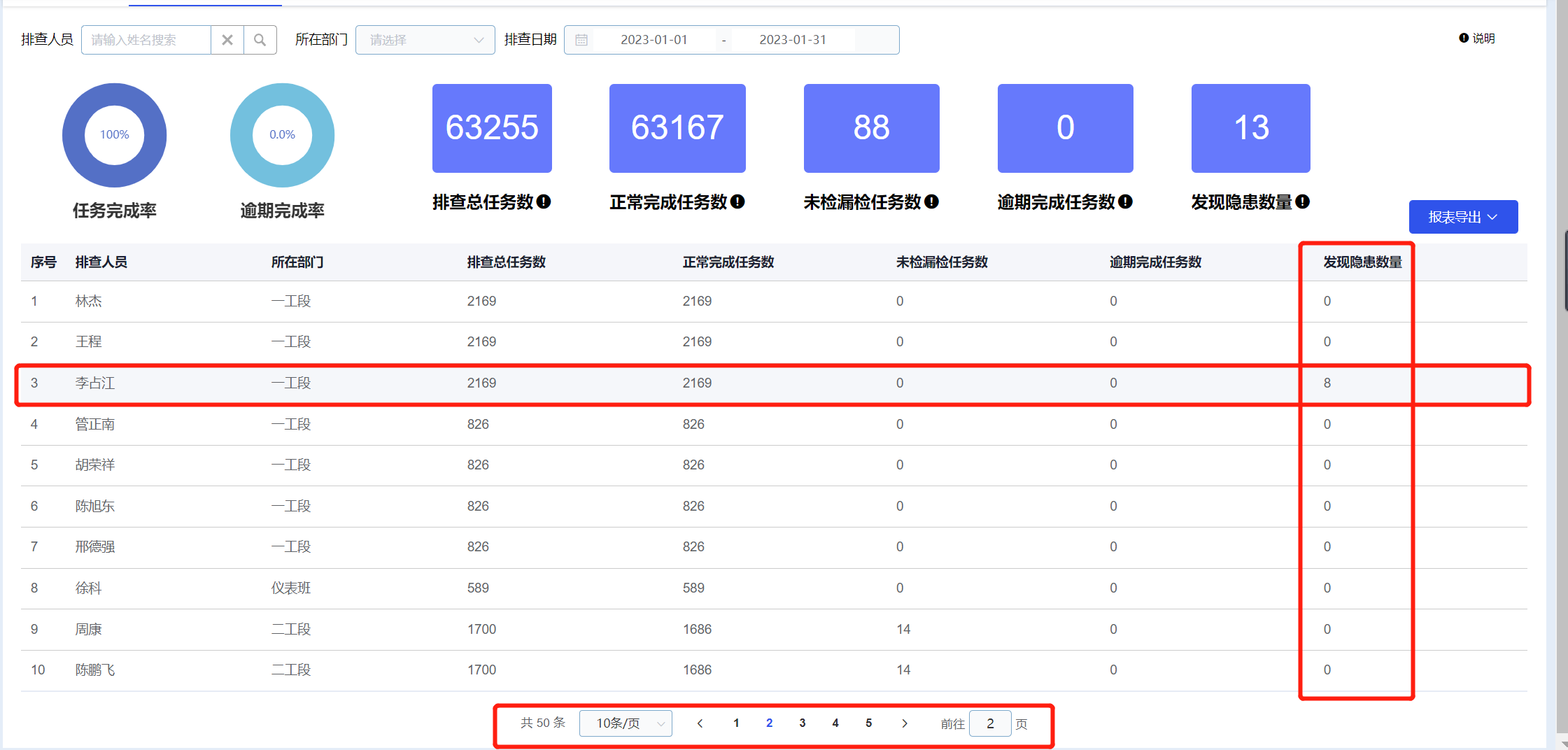Click the 63255 total tasks card
The width and height of the screenshot is (1568, 750).
[x=492, y=128]
